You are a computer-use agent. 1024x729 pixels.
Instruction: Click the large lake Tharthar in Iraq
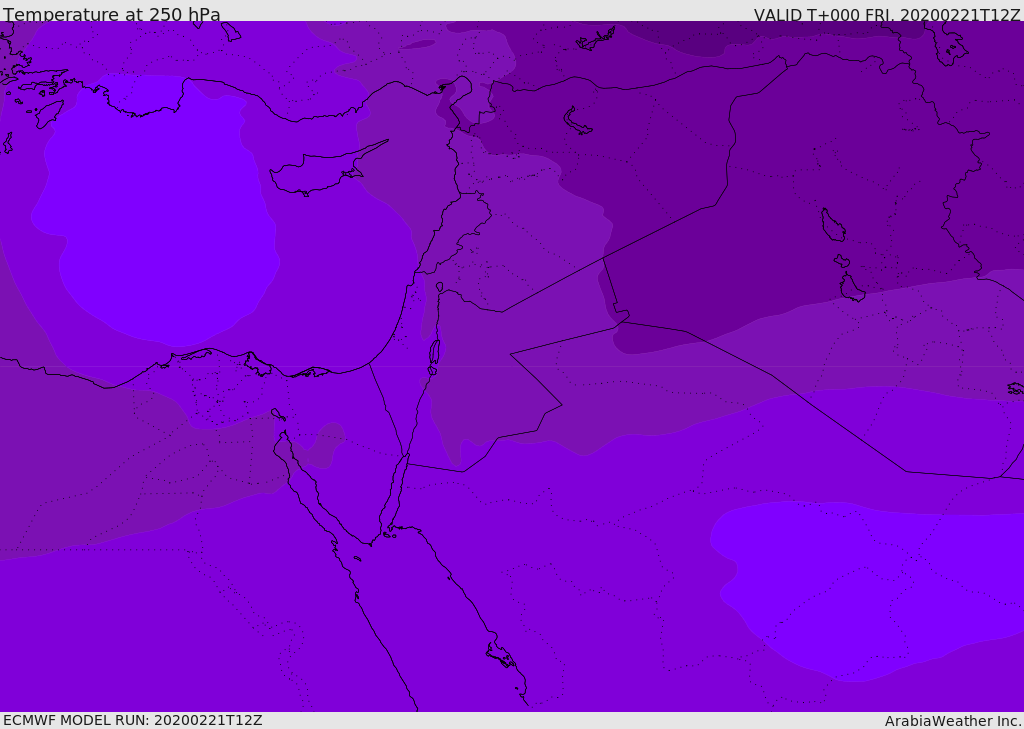coord(832,226)
